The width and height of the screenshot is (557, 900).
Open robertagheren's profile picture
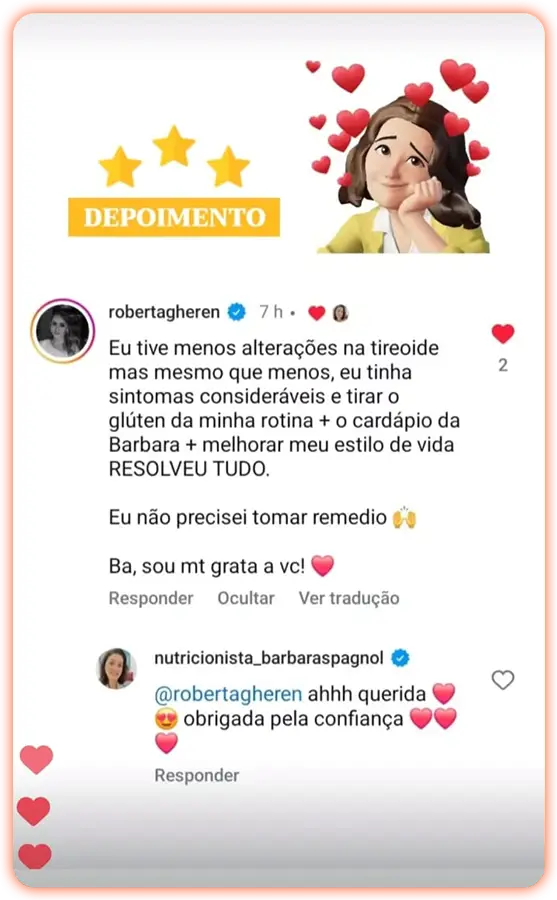tap(63, 331)
